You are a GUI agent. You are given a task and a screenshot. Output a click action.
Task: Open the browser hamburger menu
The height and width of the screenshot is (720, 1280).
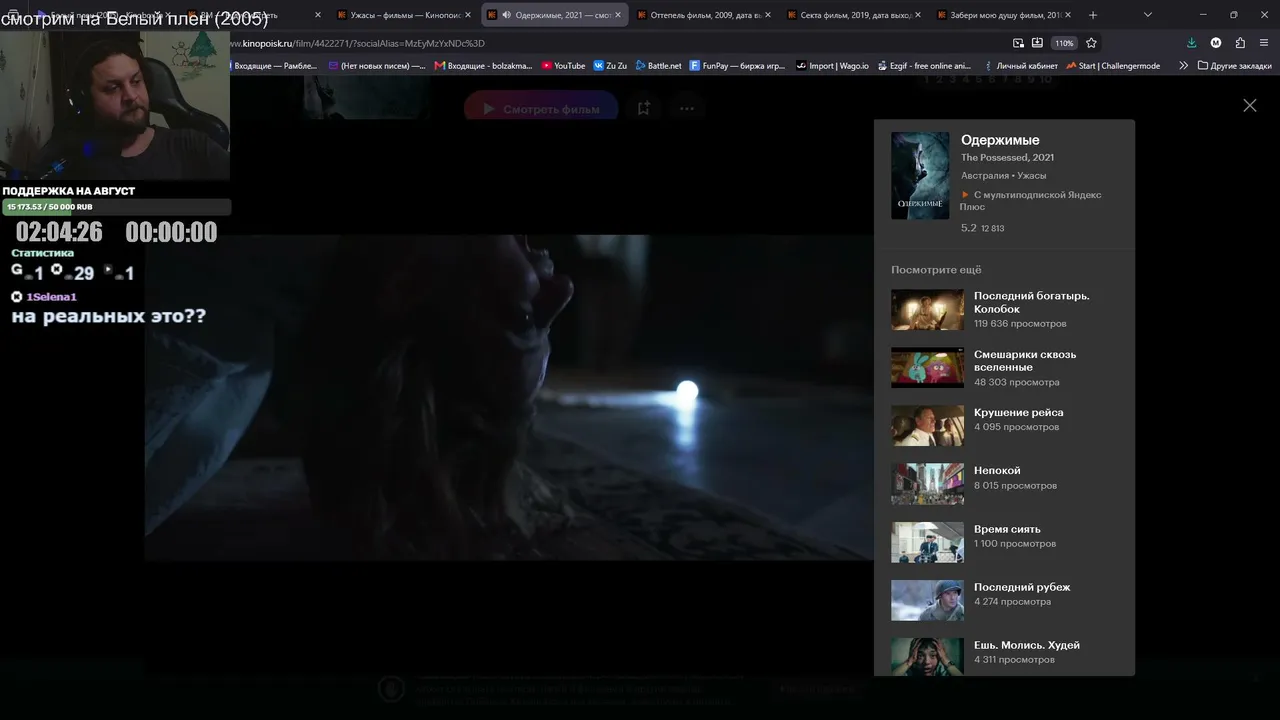(1265, 43)
